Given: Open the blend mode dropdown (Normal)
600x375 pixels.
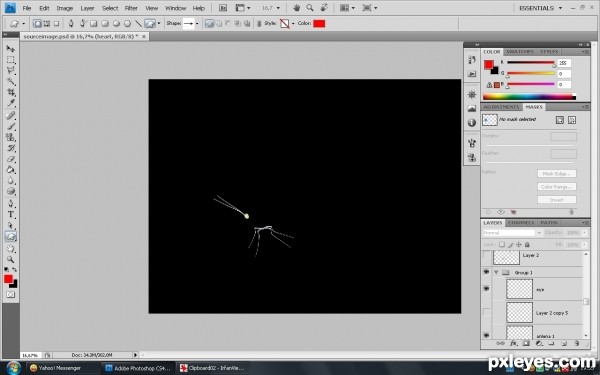Looking at the screenshot, I should 512,233.
